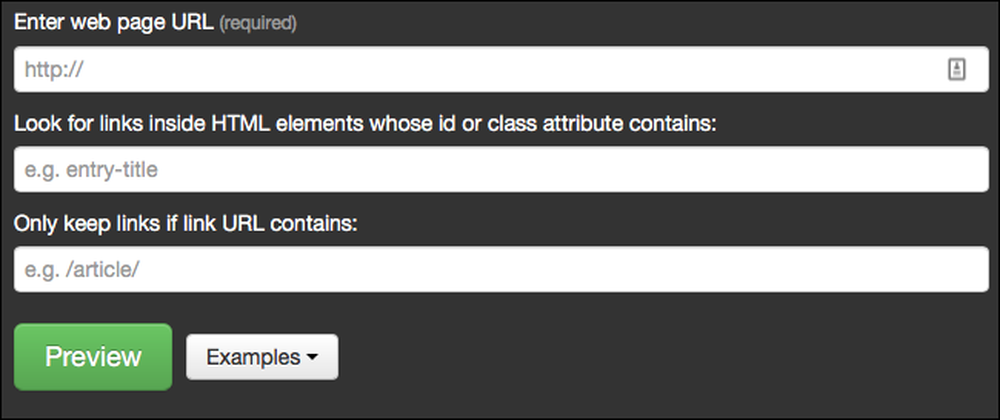This screenshot has width=1000, height=420.
Task: Click the '(required)' hint text
Action: 258,24
